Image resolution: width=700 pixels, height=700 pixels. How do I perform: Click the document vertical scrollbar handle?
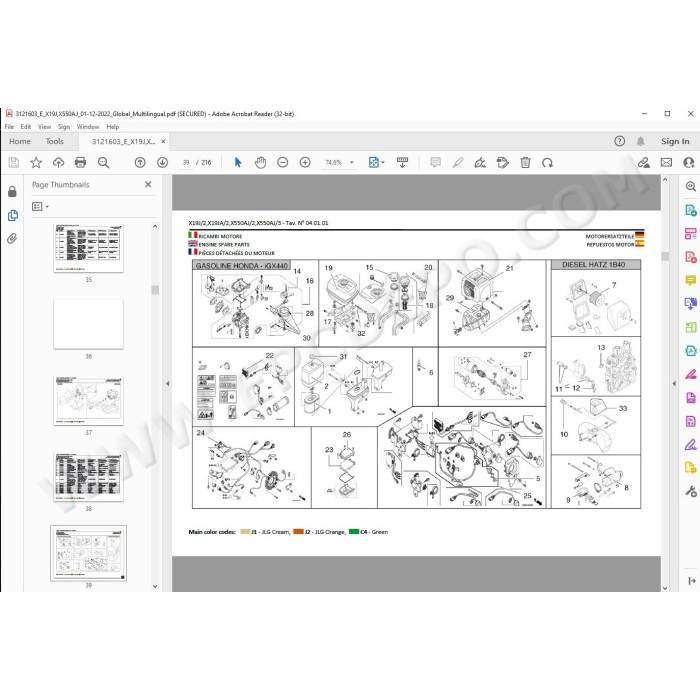point(665,256)
